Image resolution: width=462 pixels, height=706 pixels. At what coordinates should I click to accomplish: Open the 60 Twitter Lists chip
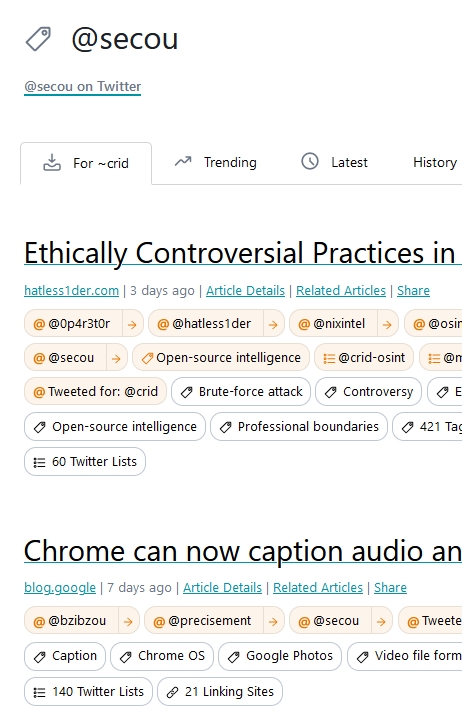point(85,462)
